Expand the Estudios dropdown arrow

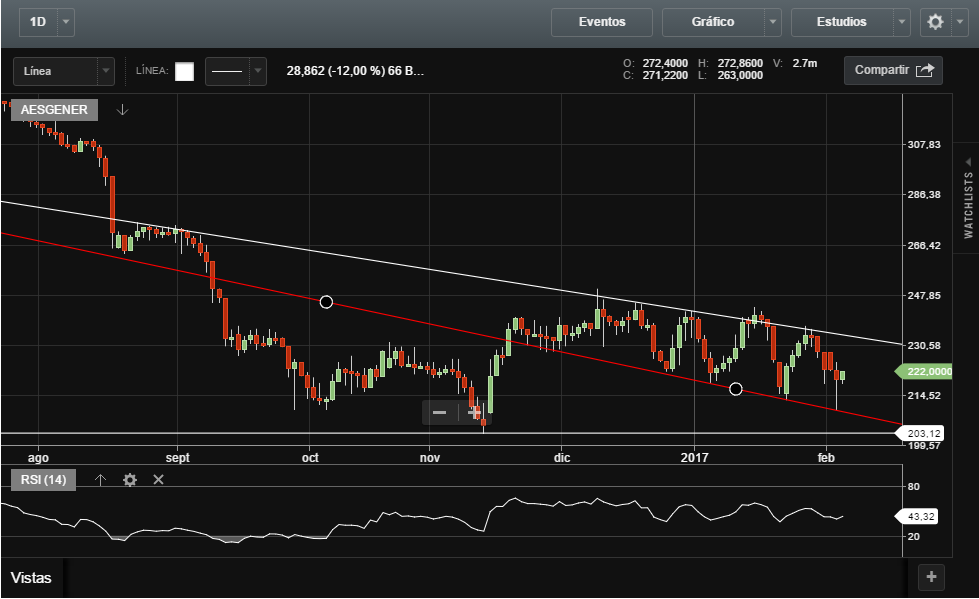click(901, 22)
